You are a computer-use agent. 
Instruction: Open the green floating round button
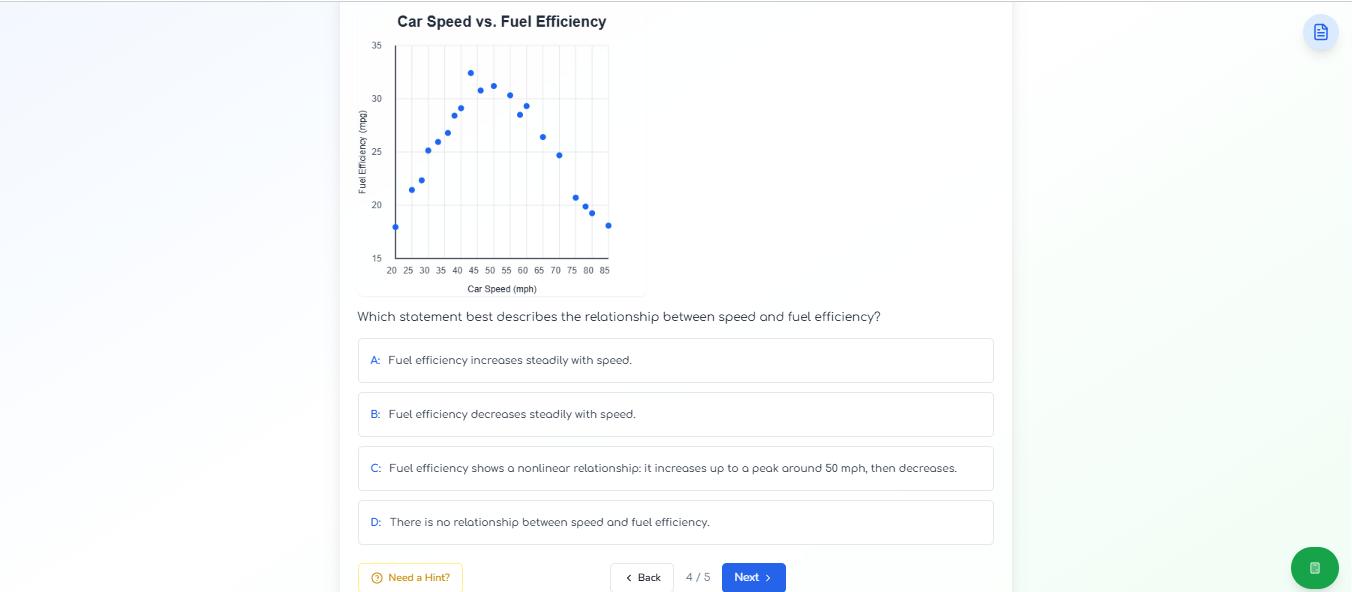coord(1314,568)
